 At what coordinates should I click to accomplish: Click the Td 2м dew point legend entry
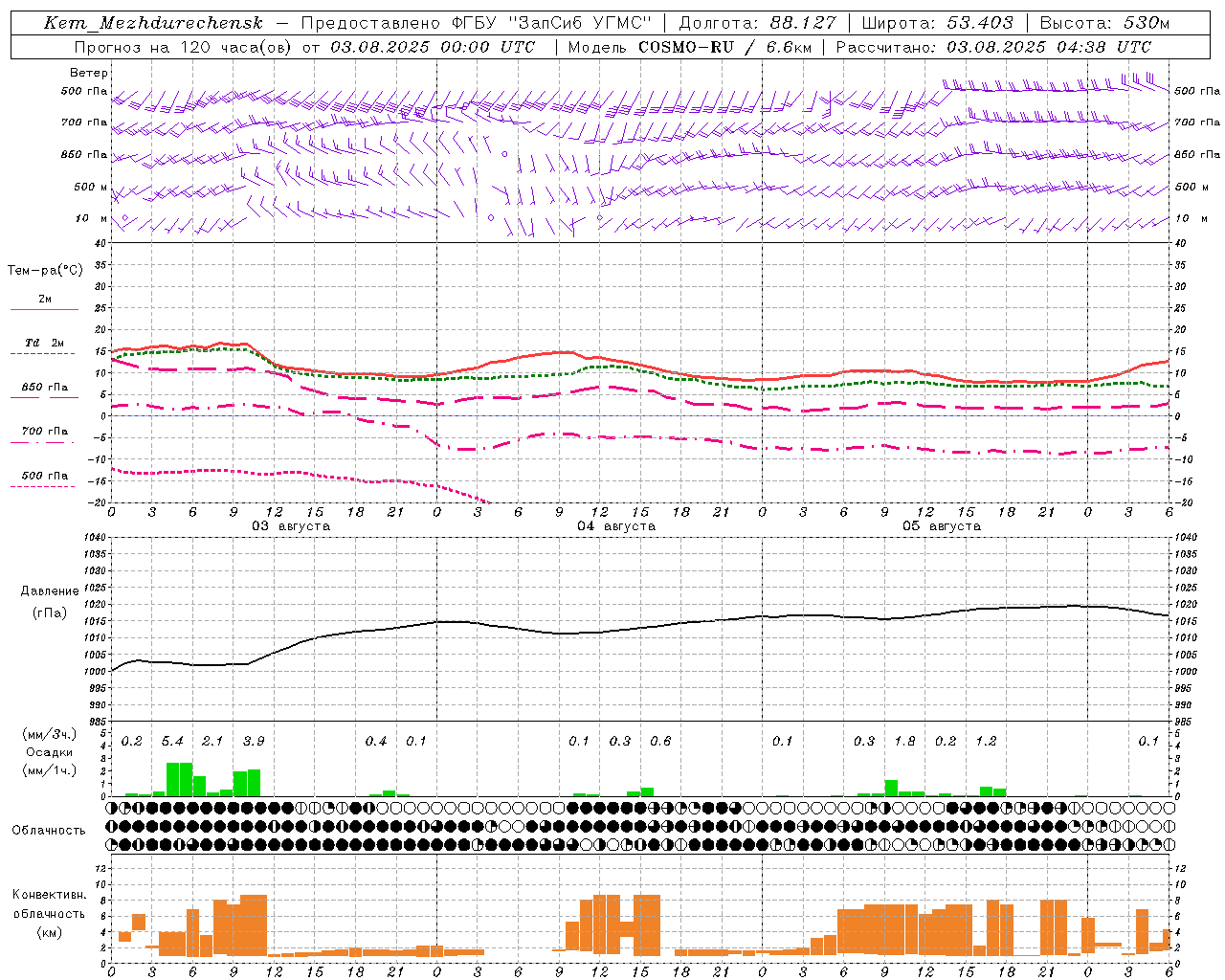coord(44,343)
